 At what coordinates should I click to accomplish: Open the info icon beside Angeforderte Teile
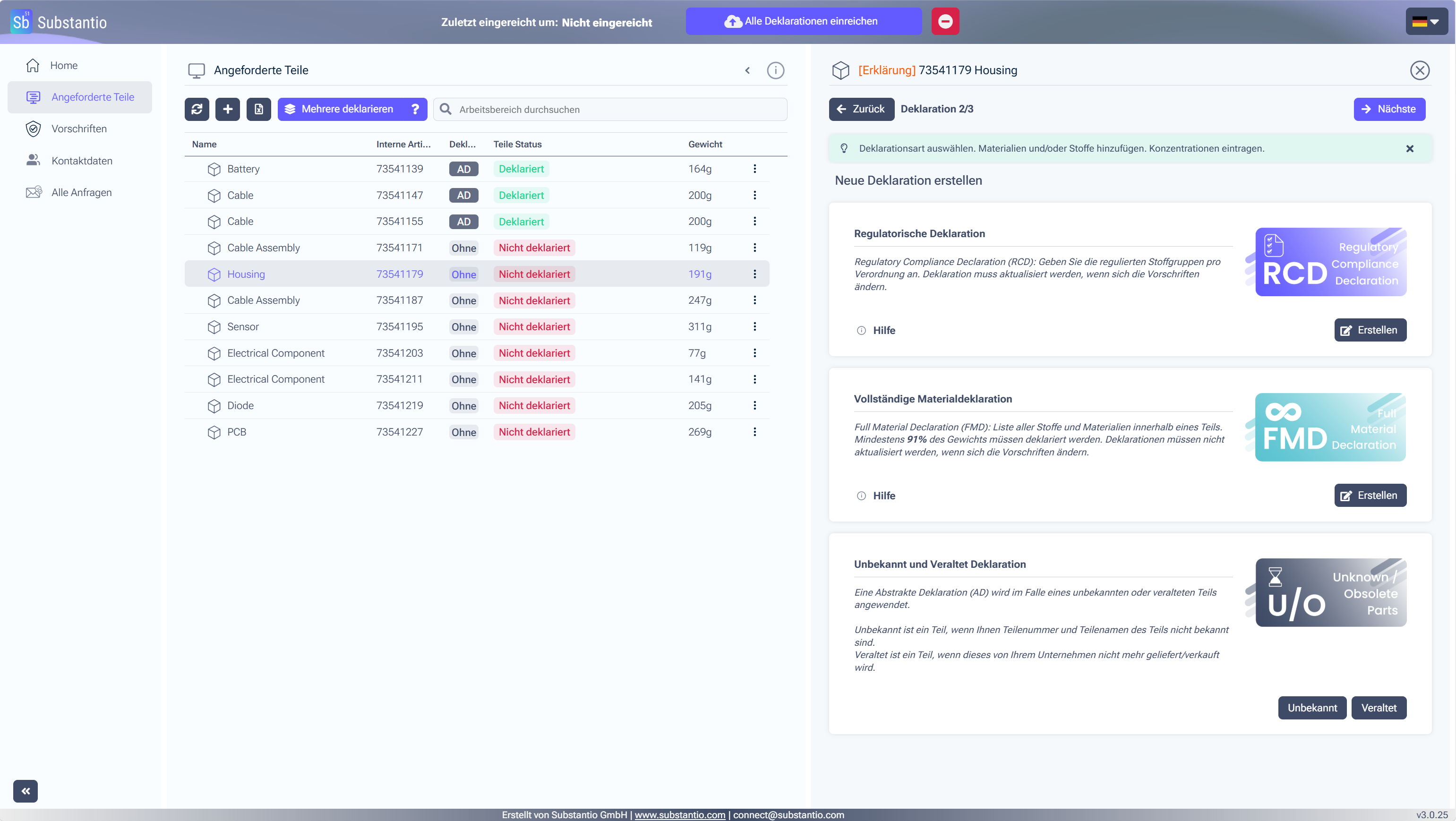coord(776,71)
